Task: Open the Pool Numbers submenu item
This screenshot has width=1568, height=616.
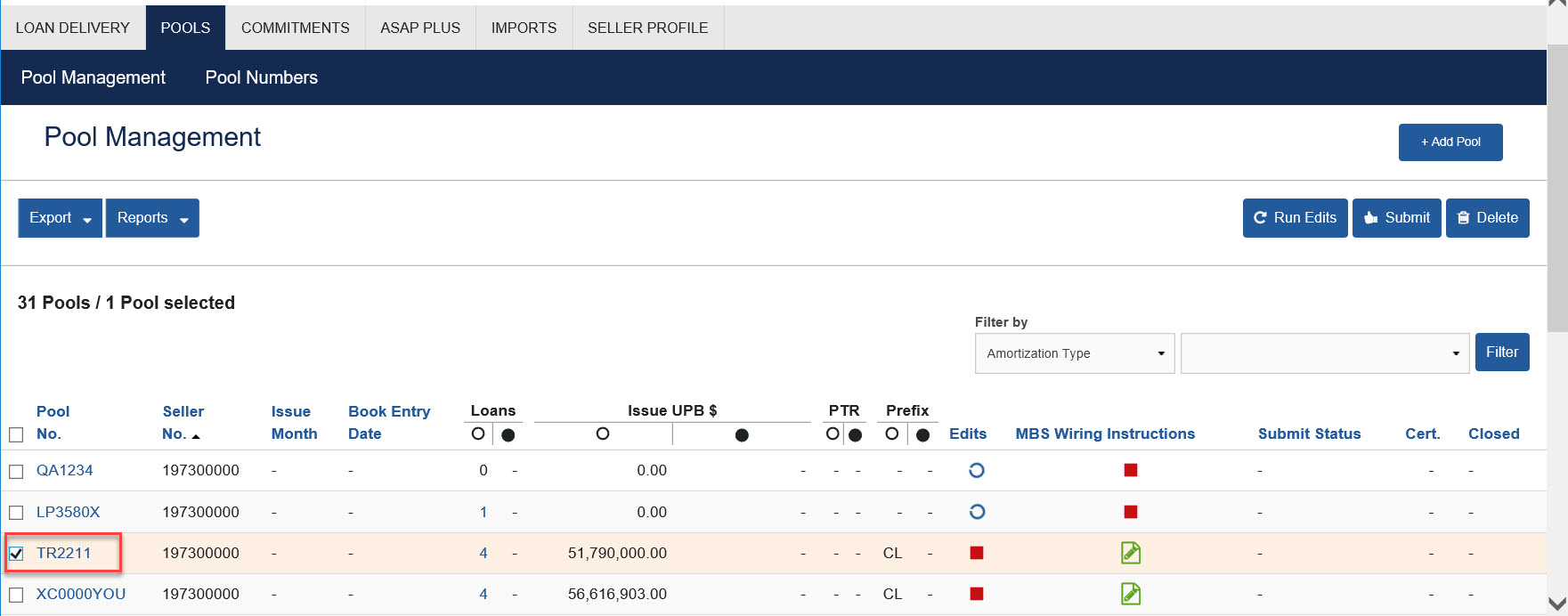Action: pos(262,77)
